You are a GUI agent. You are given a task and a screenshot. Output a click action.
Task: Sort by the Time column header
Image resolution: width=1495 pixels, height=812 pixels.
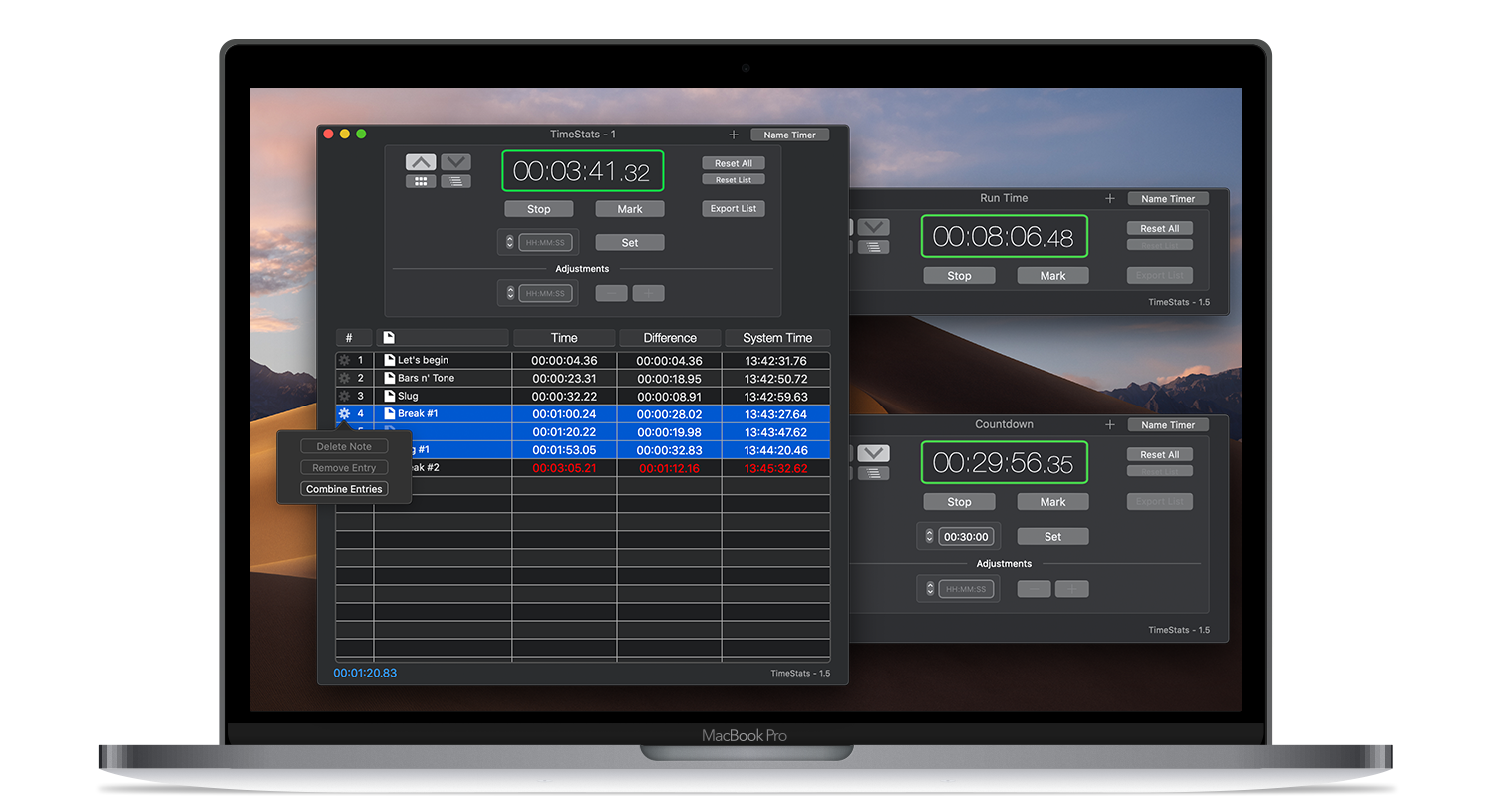[564, 338]
